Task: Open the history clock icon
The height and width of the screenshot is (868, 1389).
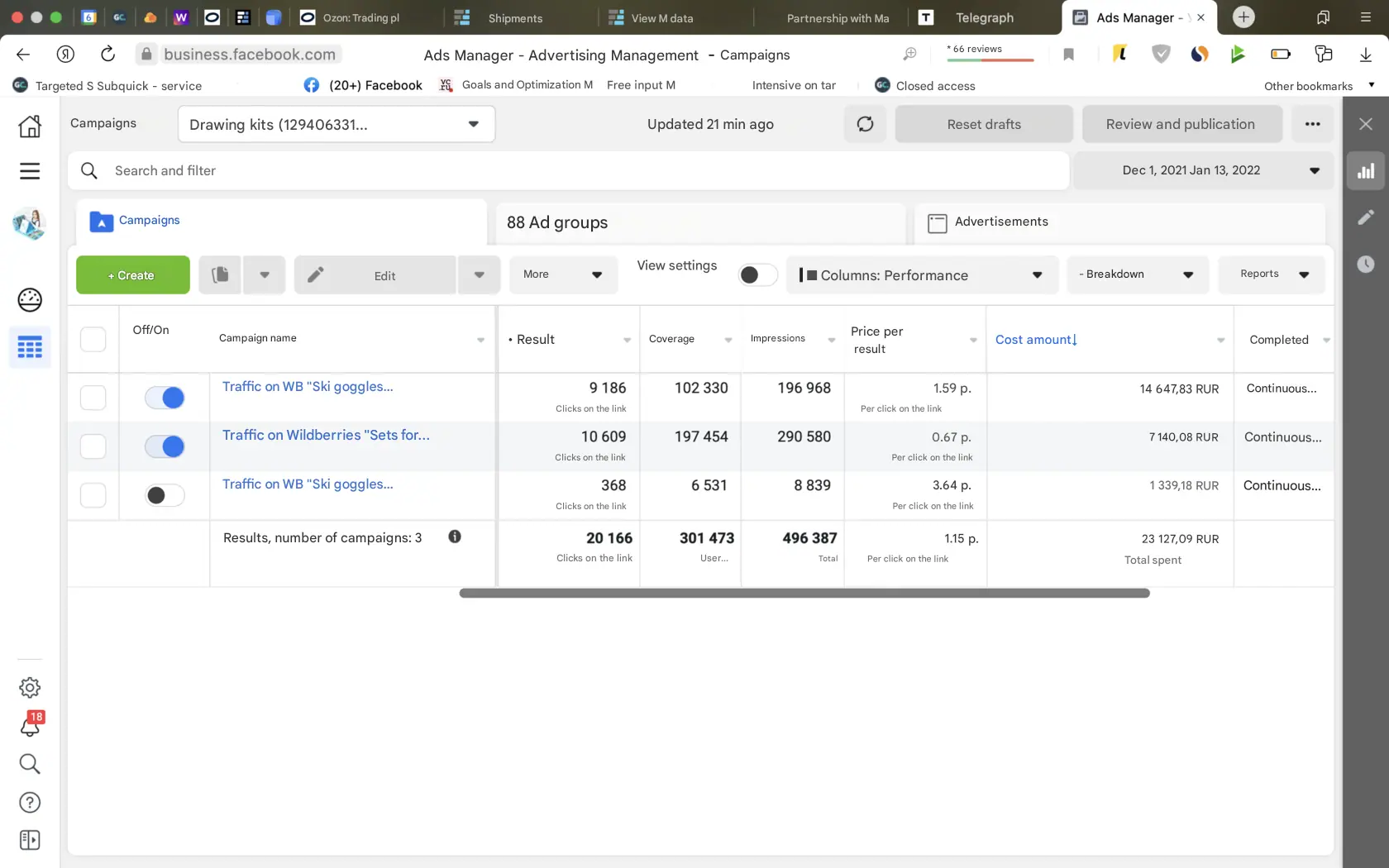Action: click(1365, 265)
